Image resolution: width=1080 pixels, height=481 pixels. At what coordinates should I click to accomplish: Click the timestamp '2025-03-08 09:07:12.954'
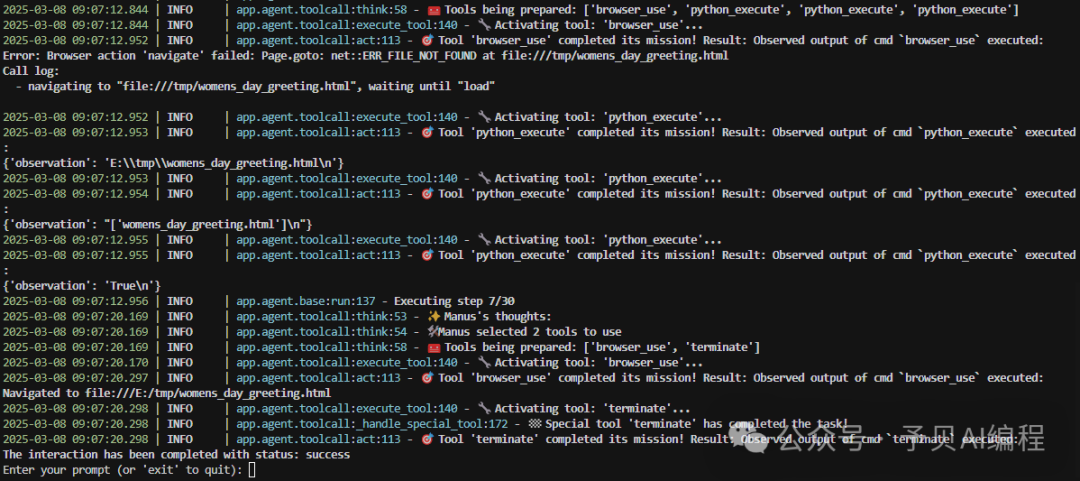coord(76,194)
